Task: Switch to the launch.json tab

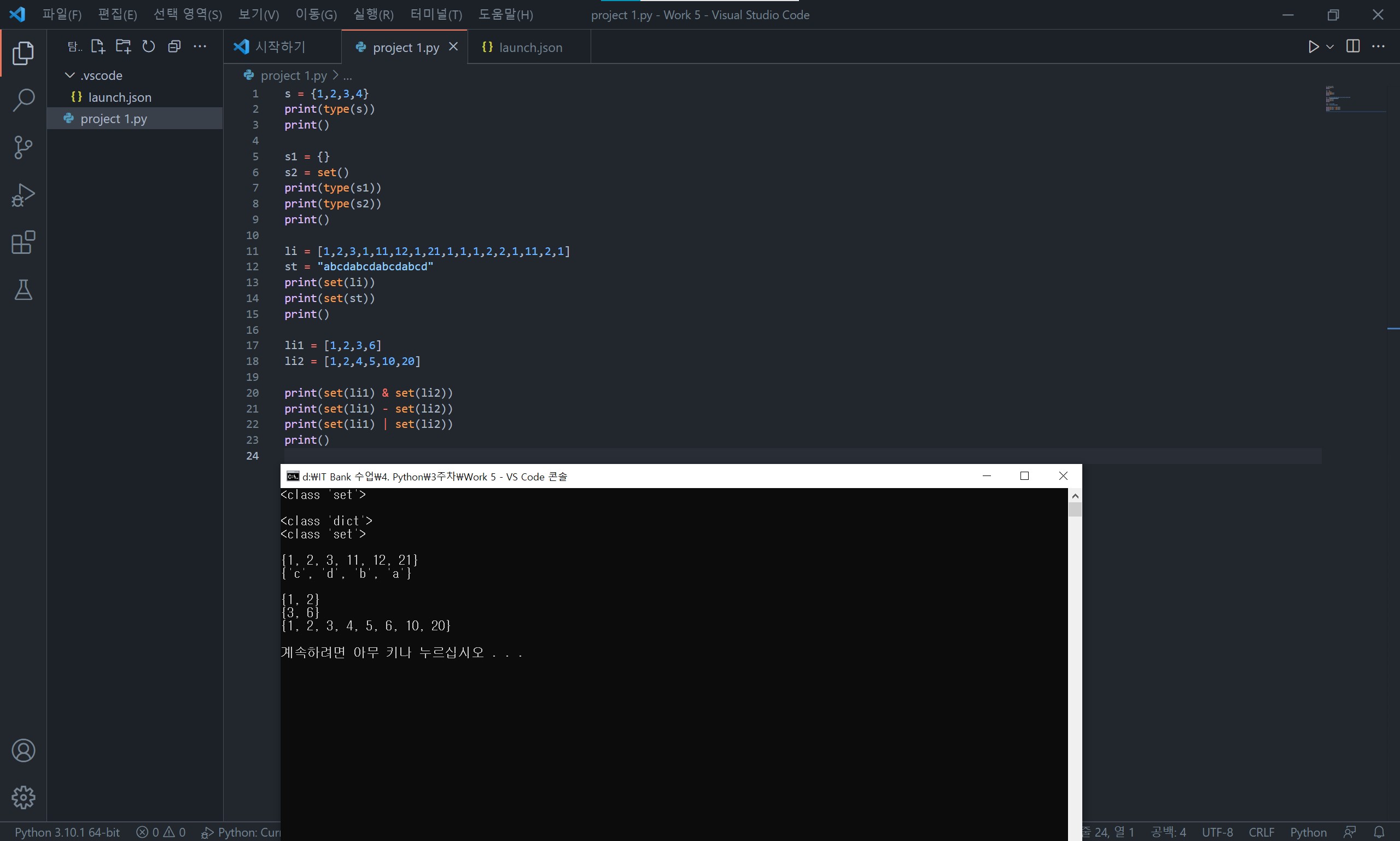Action: (529, 47)
